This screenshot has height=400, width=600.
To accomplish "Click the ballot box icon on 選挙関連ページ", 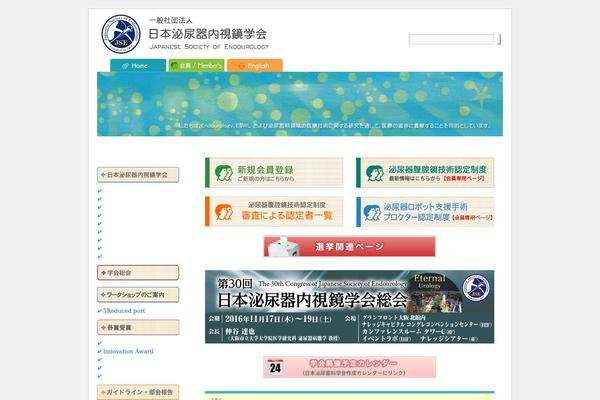I will coord(282,247).
